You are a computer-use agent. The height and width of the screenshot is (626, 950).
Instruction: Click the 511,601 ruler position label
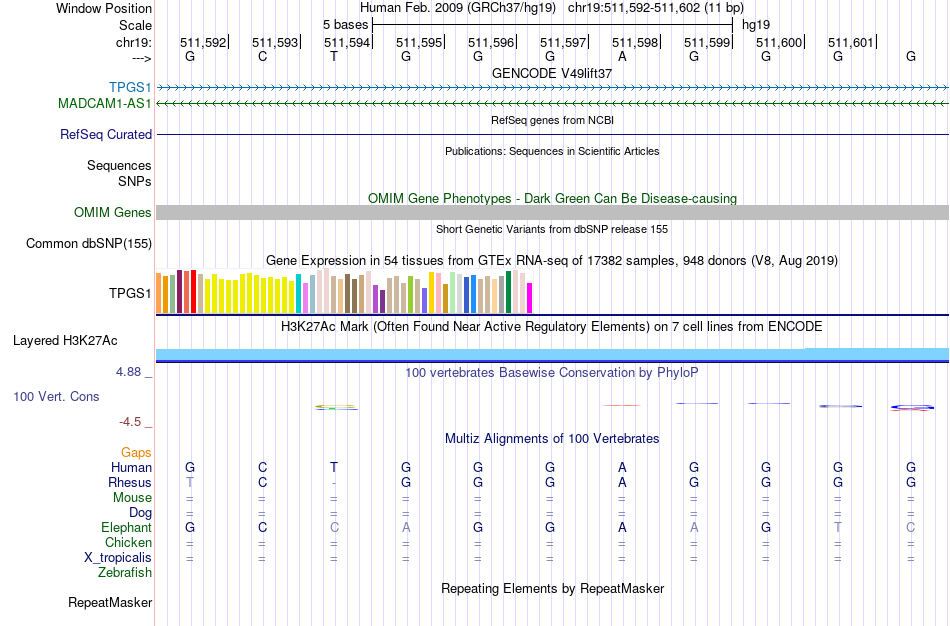(x=851, y=42)
